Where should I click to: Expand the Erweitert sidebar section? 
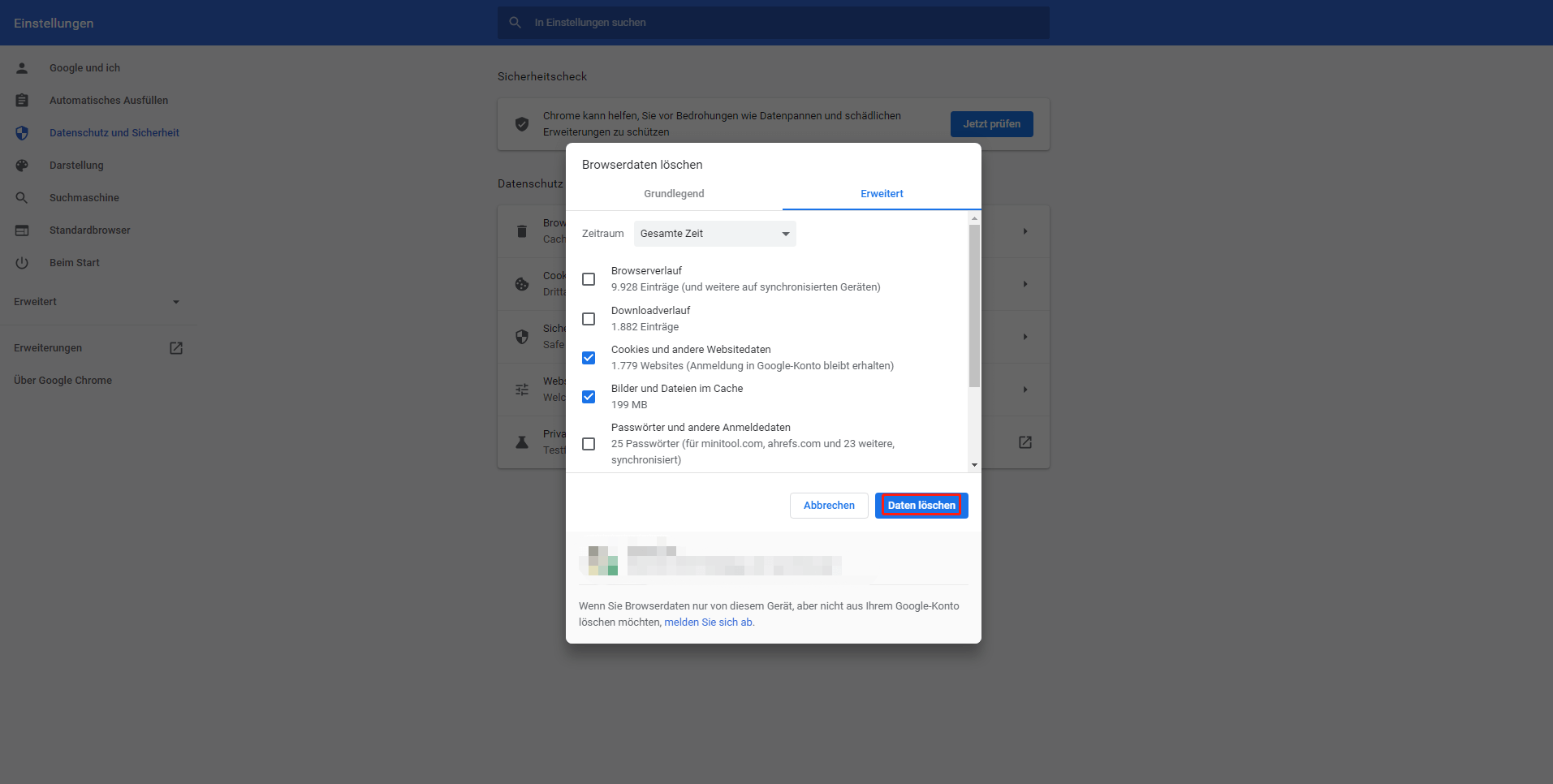(x=97, y=302)
